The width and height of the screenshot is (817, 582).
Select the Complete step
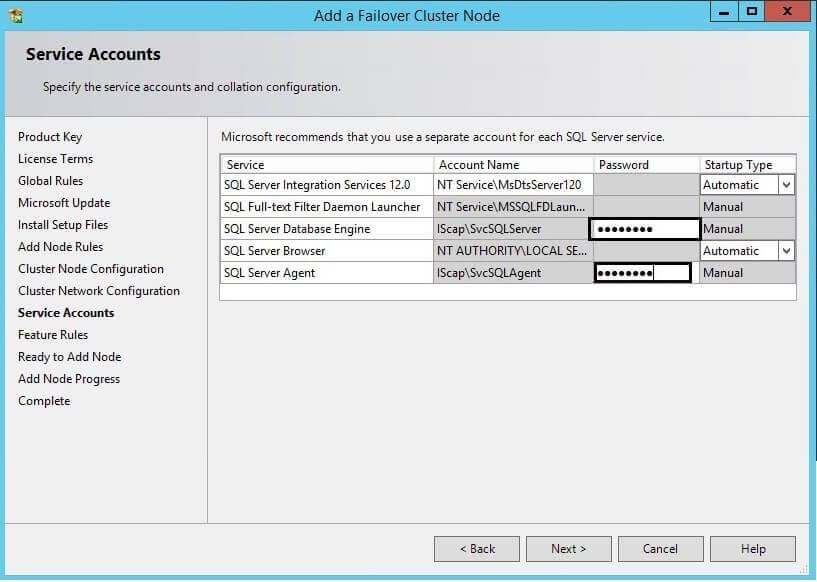click(x=44, y=401)
